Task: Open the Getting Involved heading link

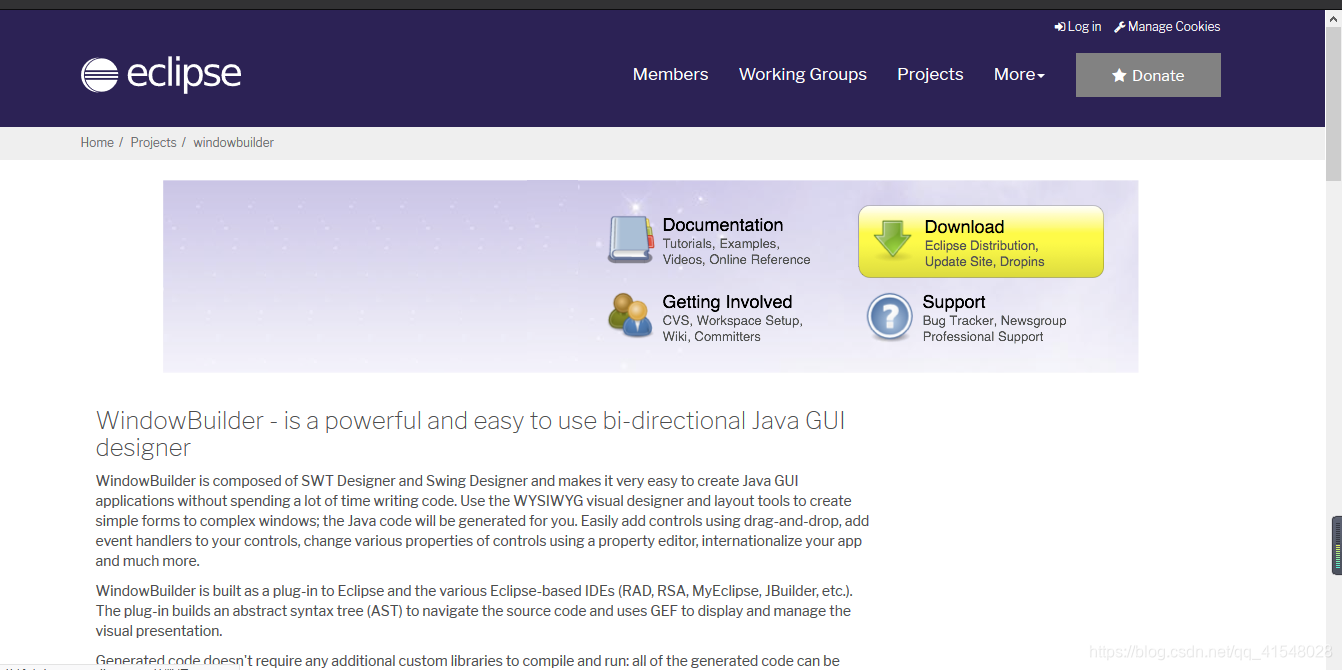Action: tap(727, 302)
